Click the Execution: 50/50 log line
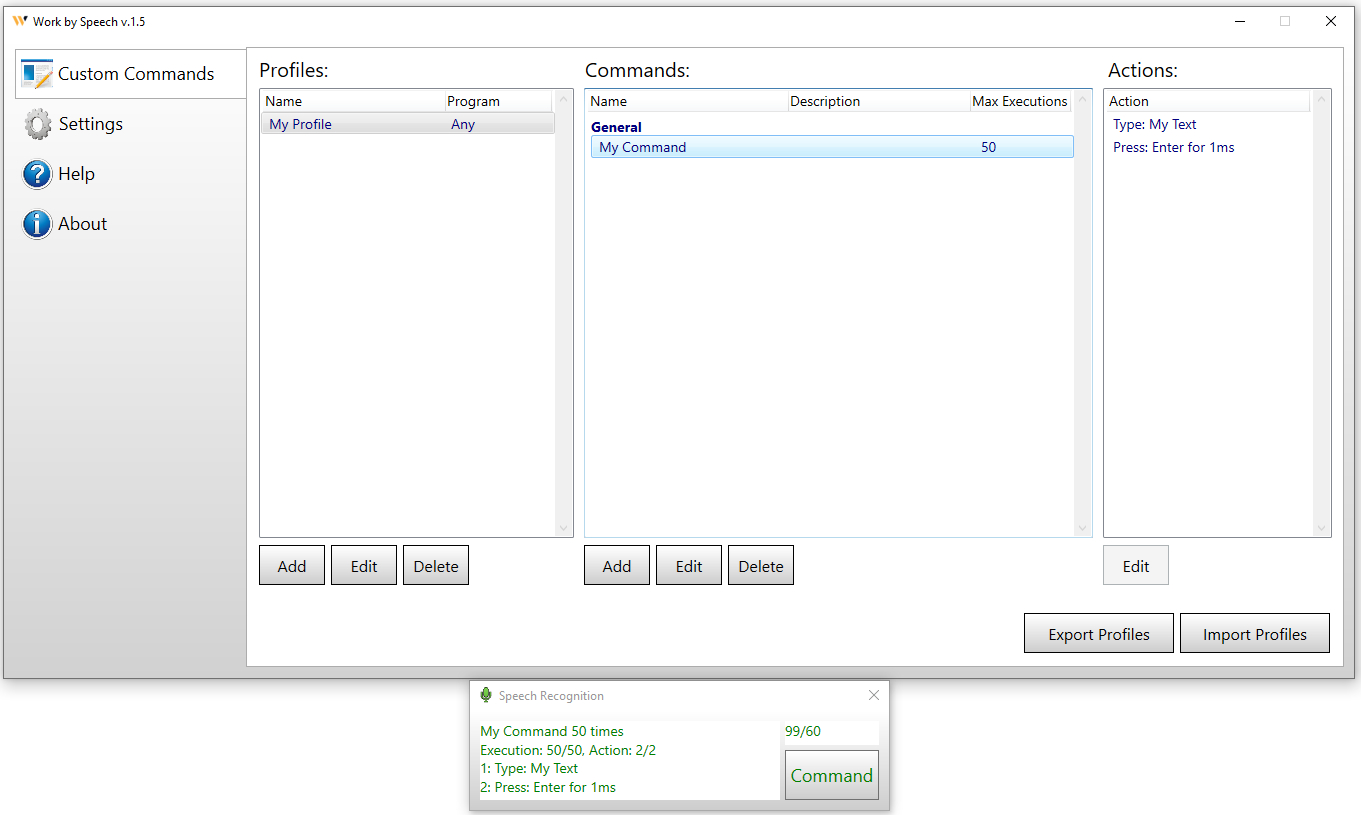The height and width of the screenshot is (815, 1361). [568, 750]
